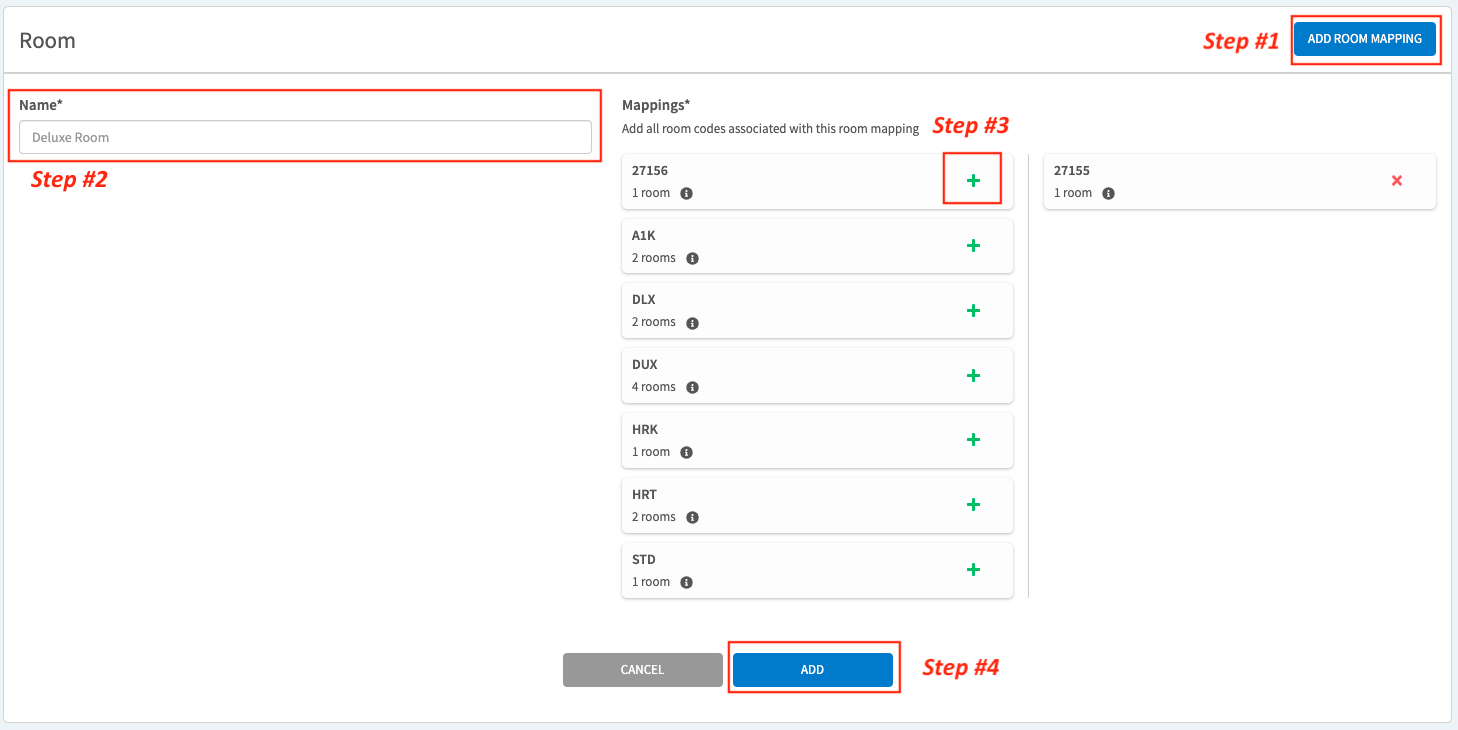Click the Add Room Mapping button
This screenshot has width=1458, height=730.
[x=1364, y=39]
